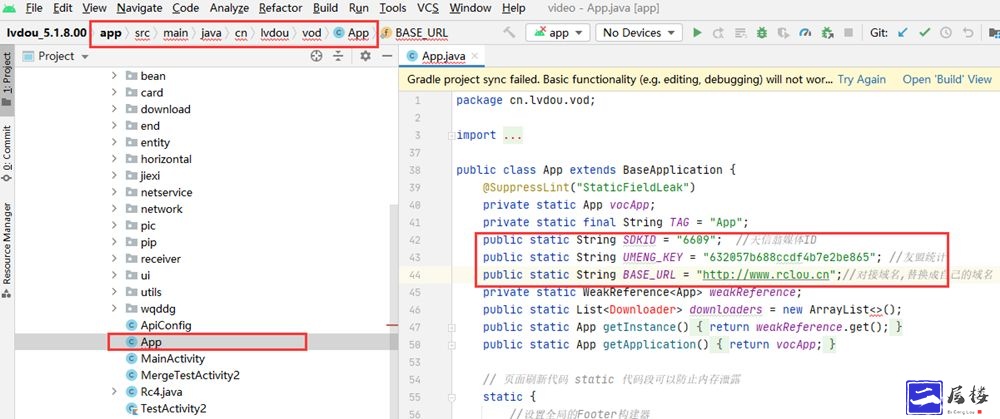This screenshot has width=1000, height=419.
Task: Unfold the collapsed import block
Action: [x=452, y=135]
